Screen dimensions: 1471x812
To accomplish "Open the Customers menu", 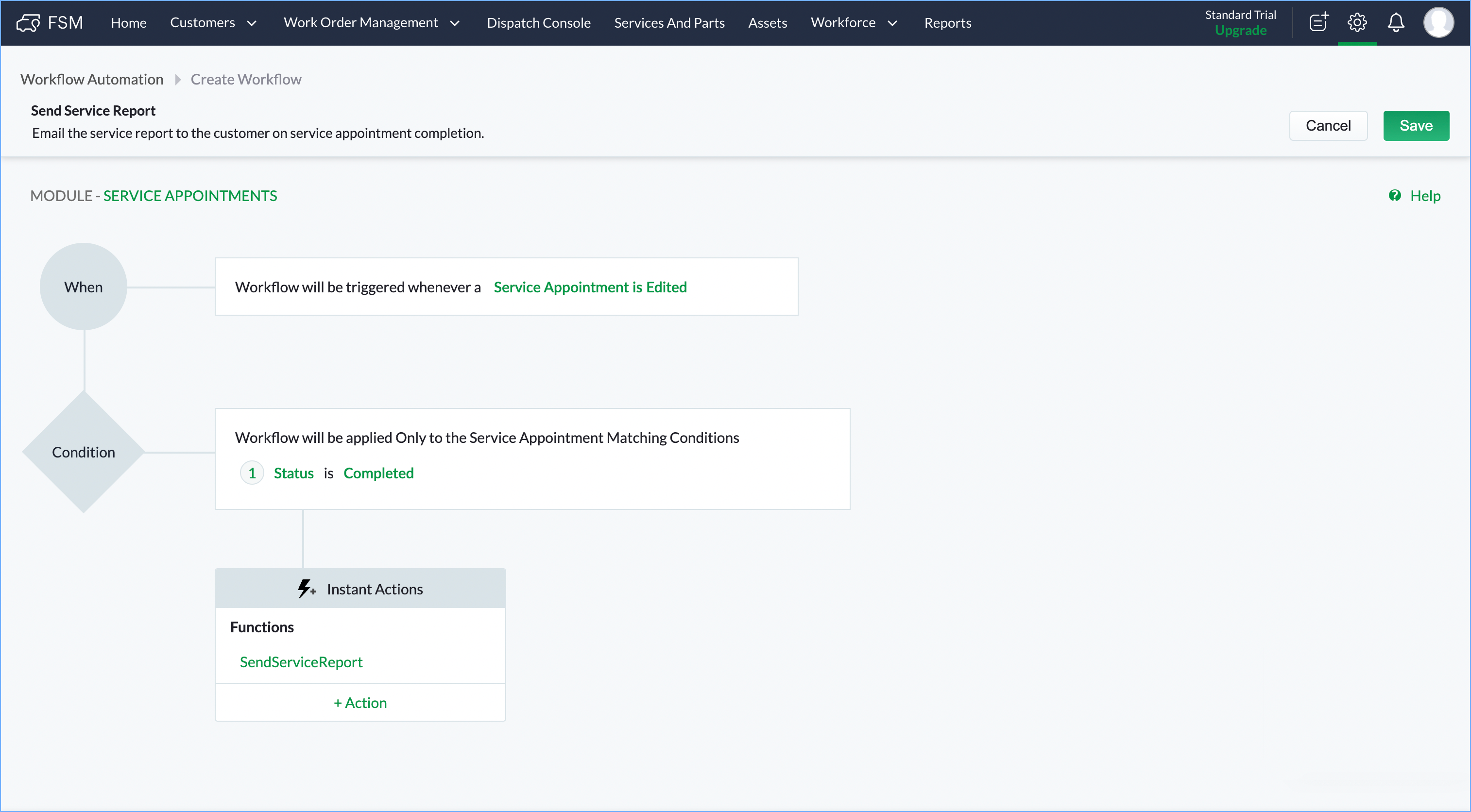I will pos(202,22).
